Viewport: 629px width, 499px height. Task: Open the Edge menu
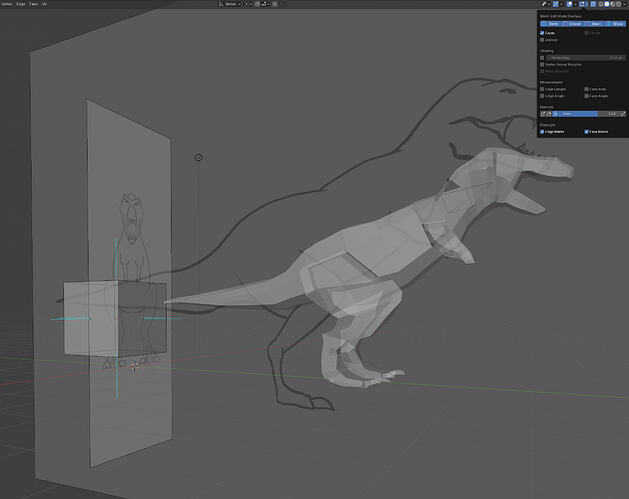point(21,4)
